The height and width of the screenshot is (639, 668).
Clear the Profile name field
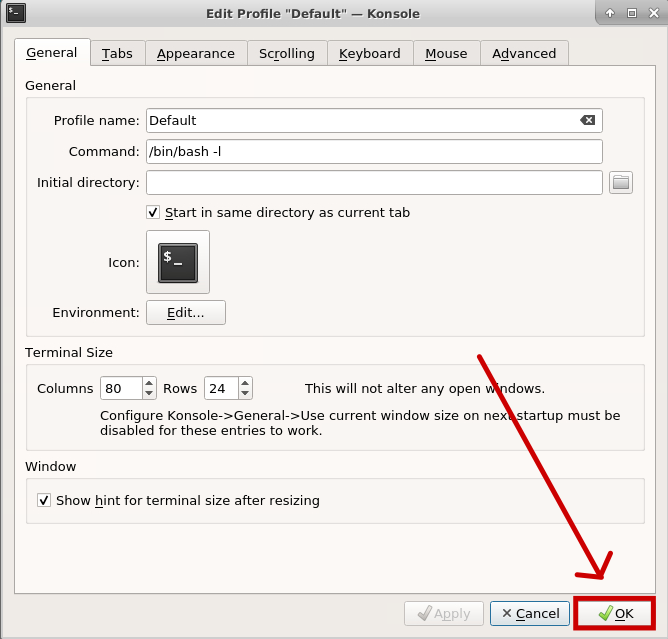(x=588, y=120)
